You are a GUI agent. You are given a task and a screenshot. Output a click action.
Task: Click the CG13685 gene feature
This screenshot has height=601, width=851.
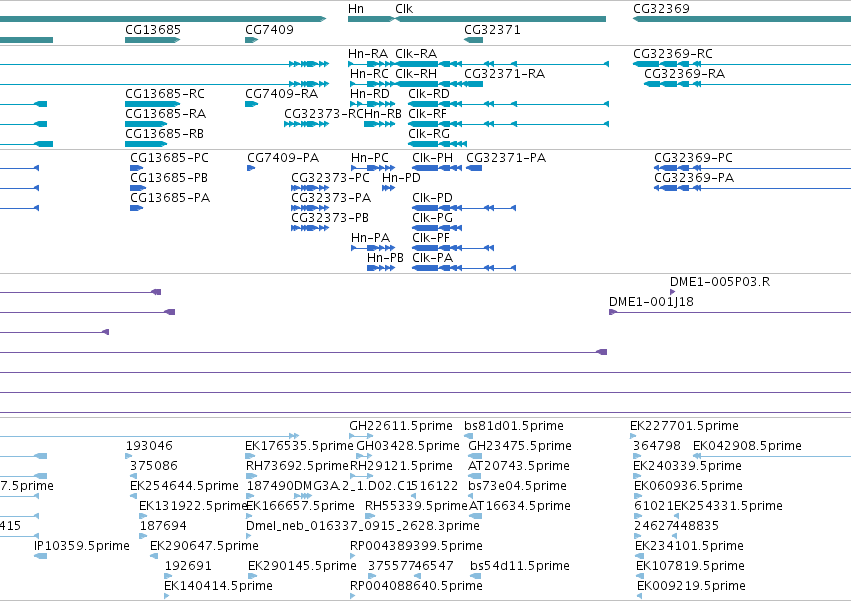tap(153, 40)
